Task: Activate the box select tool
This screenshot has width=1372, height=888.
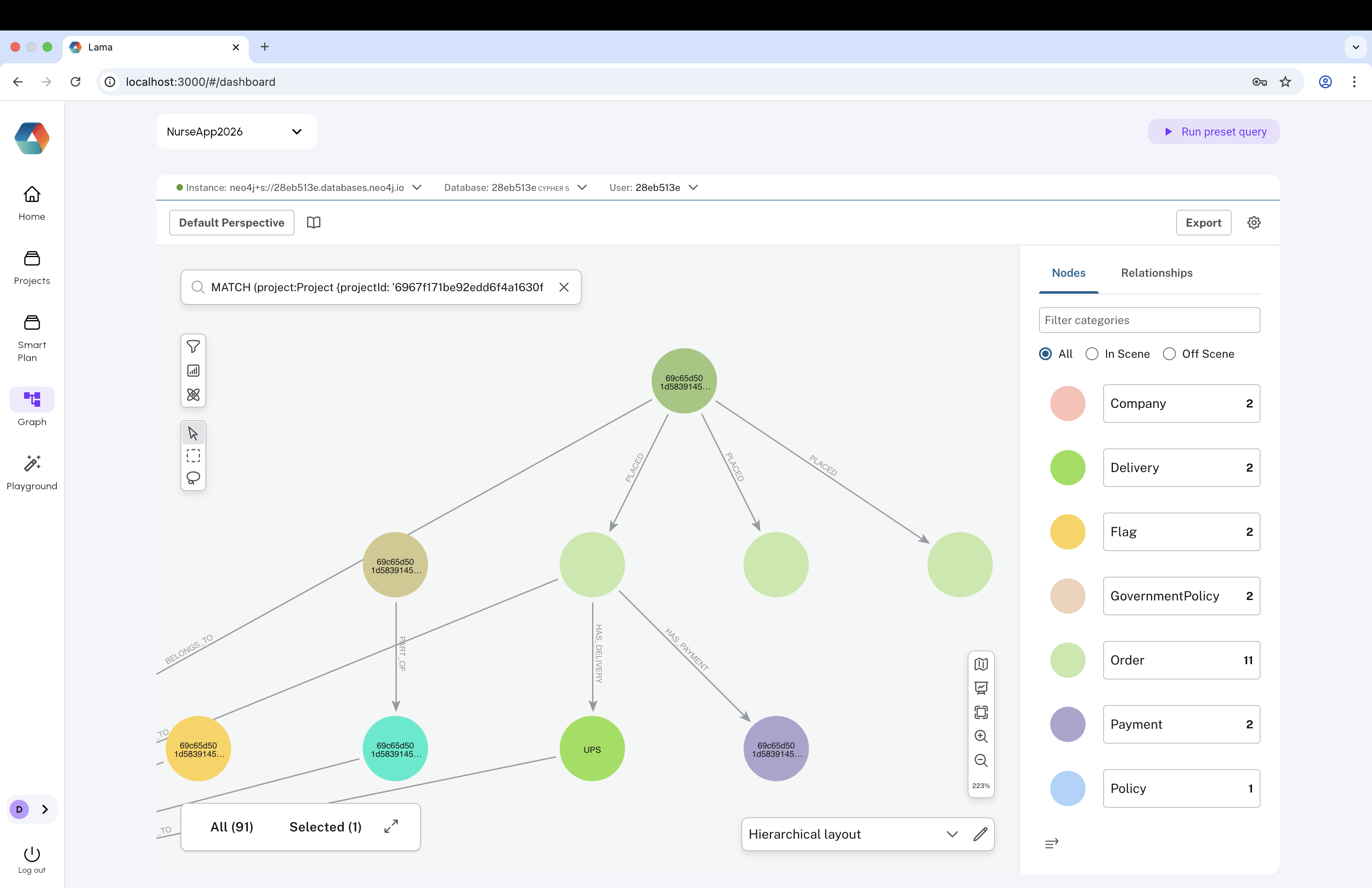Action: click(193, 456)
